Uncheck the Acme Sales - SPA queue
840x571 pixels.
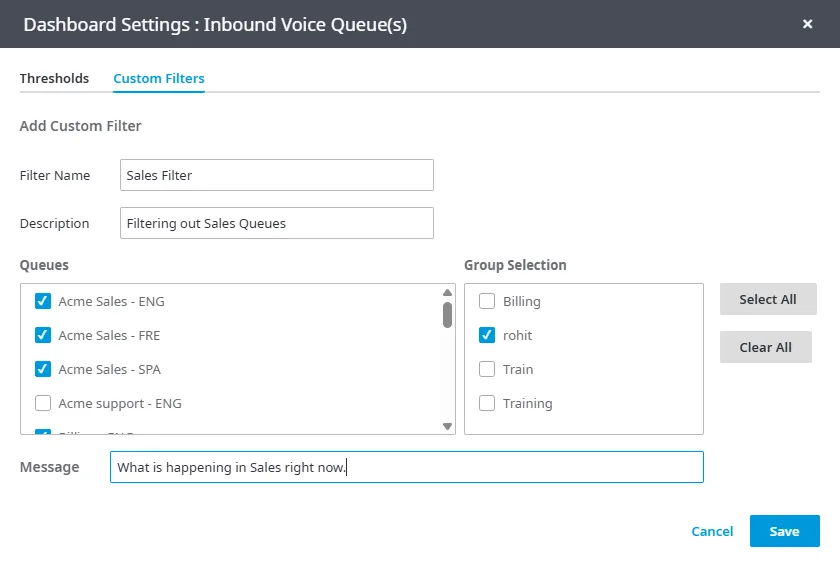point(43,369)
